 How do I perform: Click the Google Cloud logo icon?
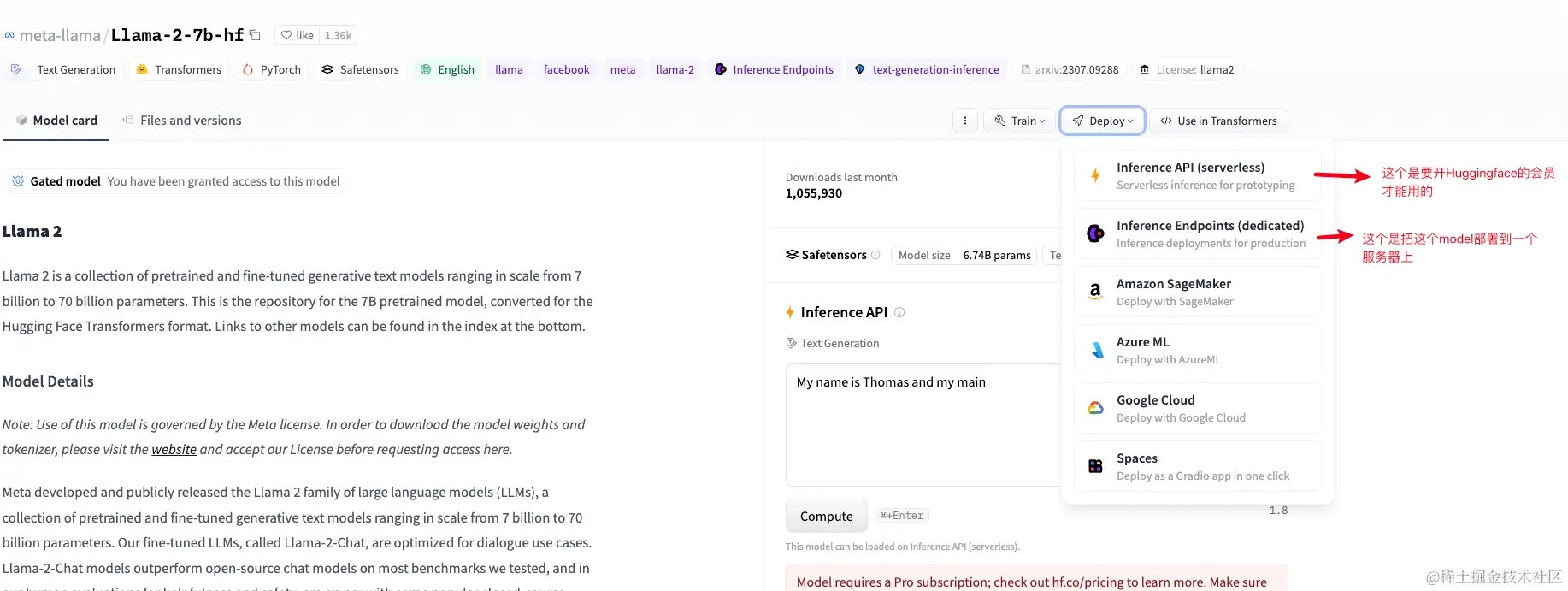click(1095, 408)
